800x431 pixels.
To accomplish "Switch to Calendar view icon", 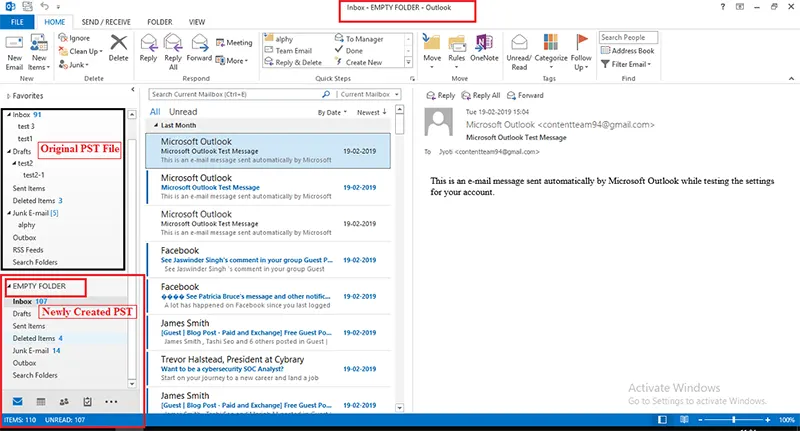I will coord(41,401).
